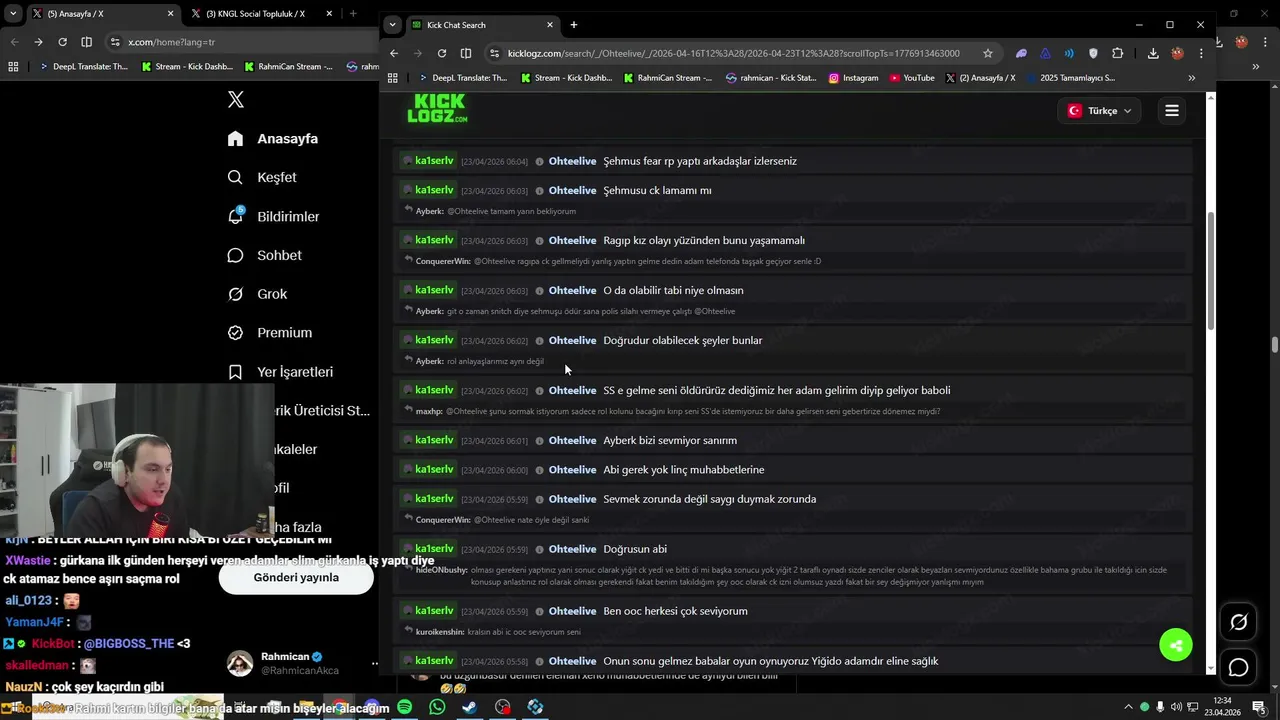This screenshot has height=720, width=1280.
Task: Click the microphone tray icon
Action: [x=1160, y=707]
